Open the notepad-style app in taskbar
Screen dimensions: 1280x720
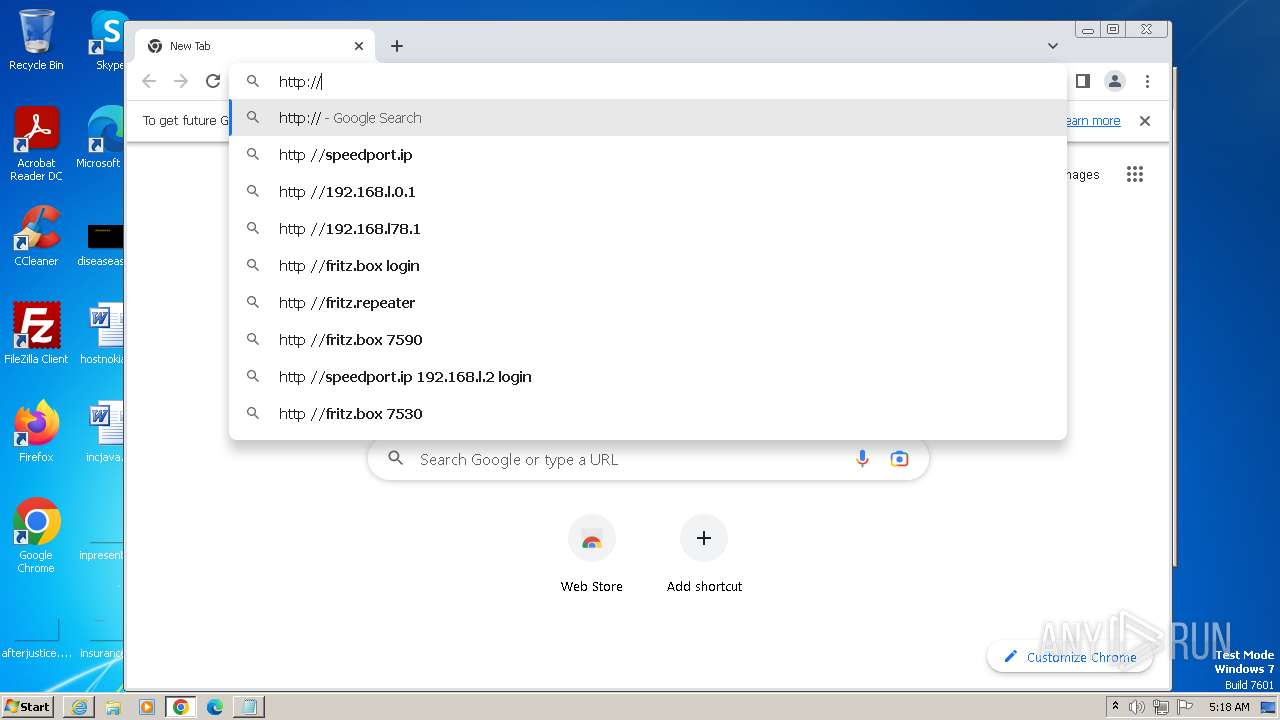(x=249, y=707)
